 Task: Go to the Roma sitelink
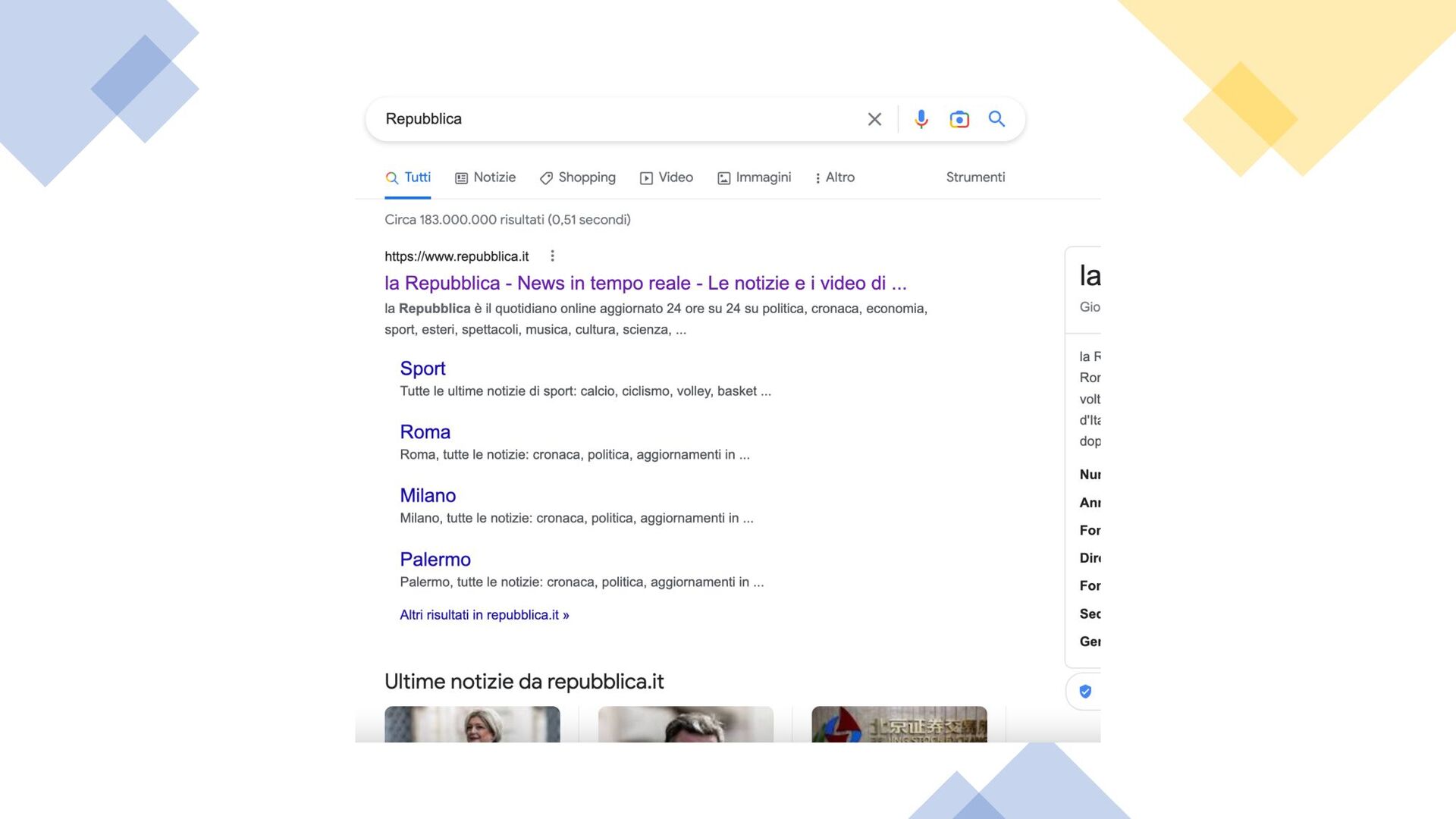pyautogui.click(x=425, y=432)
